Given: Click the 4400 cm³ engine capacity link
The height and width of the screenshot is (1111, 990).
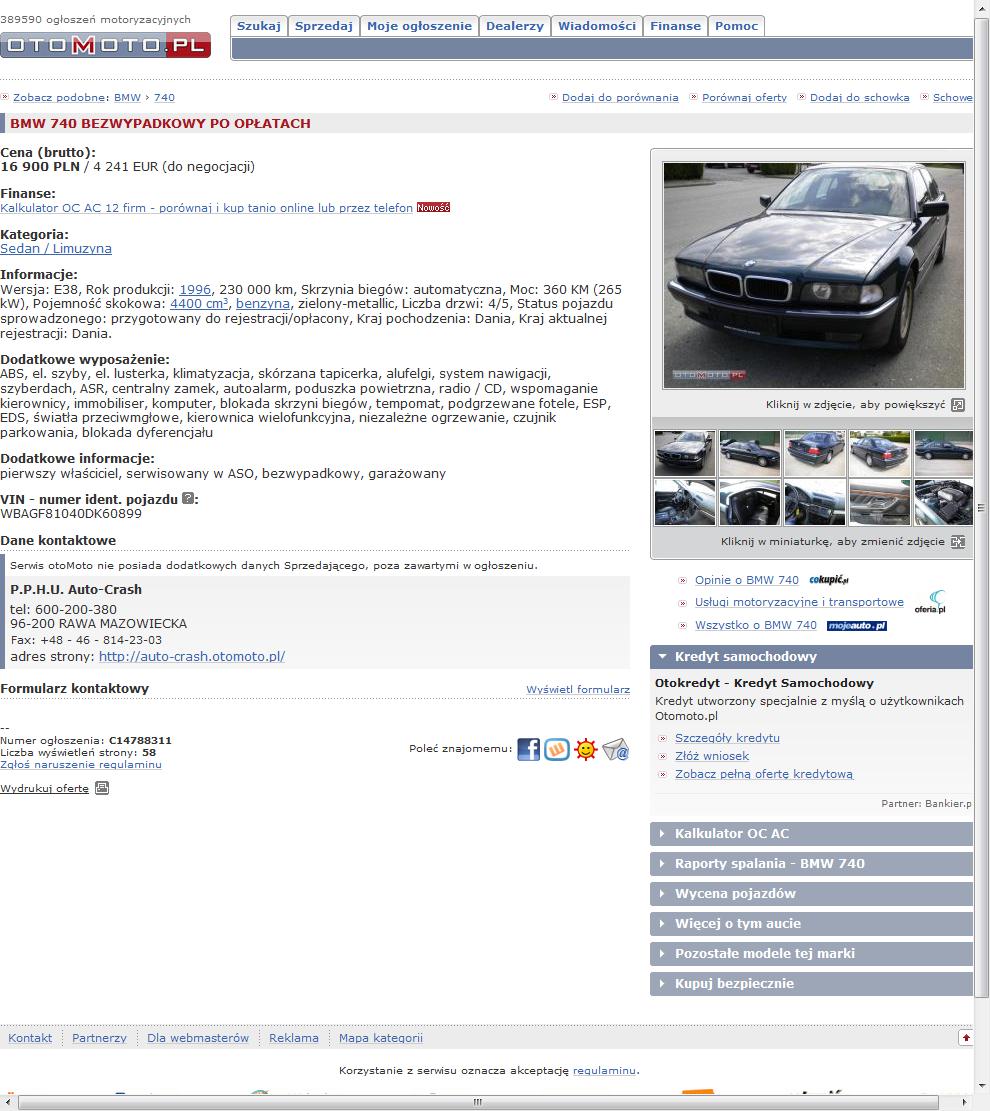Looking at the screenshot, I should coord(199,304).
